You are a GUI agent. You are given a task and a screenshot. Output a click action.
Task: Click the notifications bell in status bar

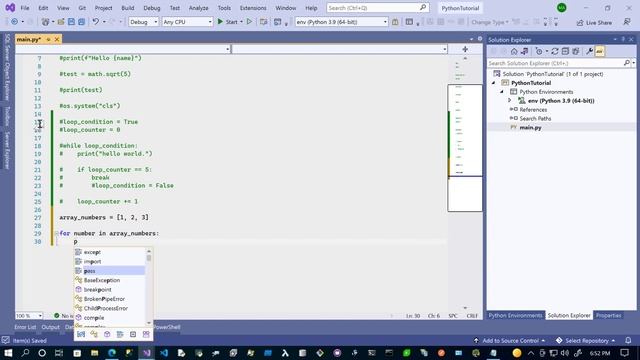(628, 340)
